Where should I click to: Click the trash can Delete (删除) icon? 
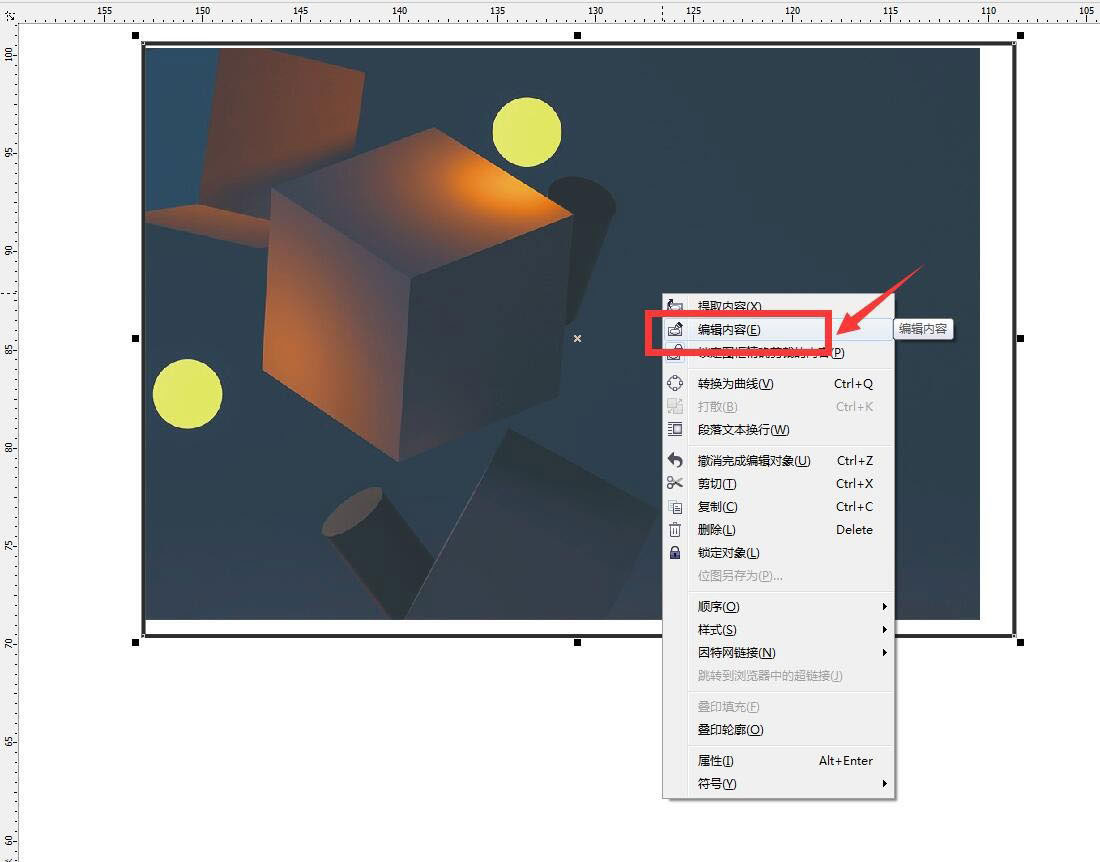coord(675,530)
